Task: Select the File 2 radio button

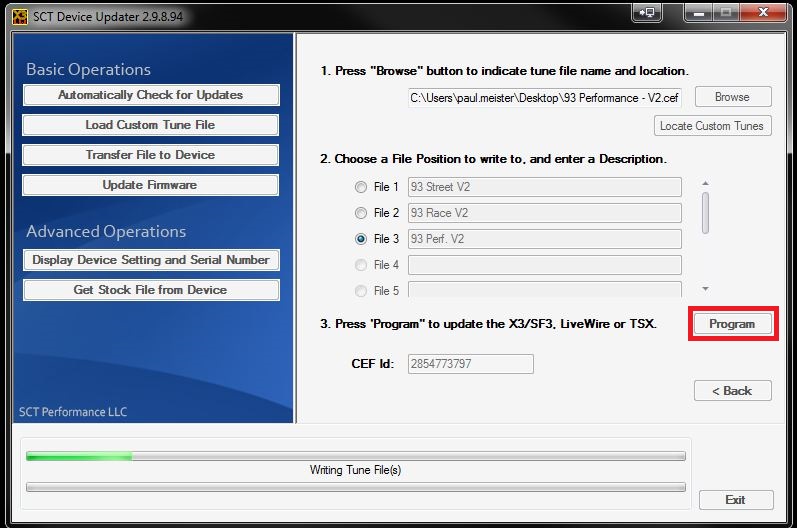Action: click(361, 213)
